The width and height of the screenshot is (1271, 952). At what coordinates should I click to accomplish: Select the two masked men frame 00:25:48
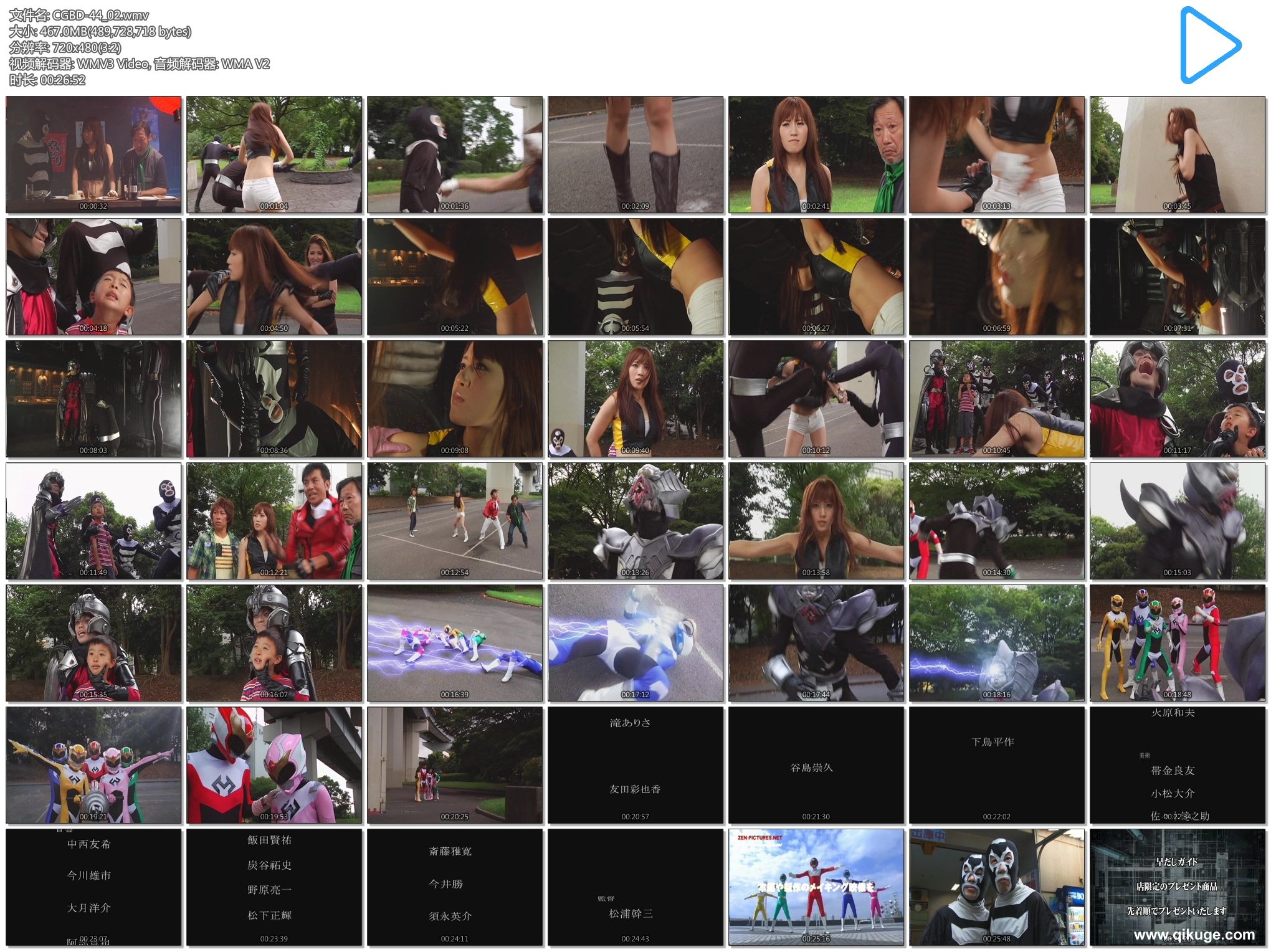point(996,887)
